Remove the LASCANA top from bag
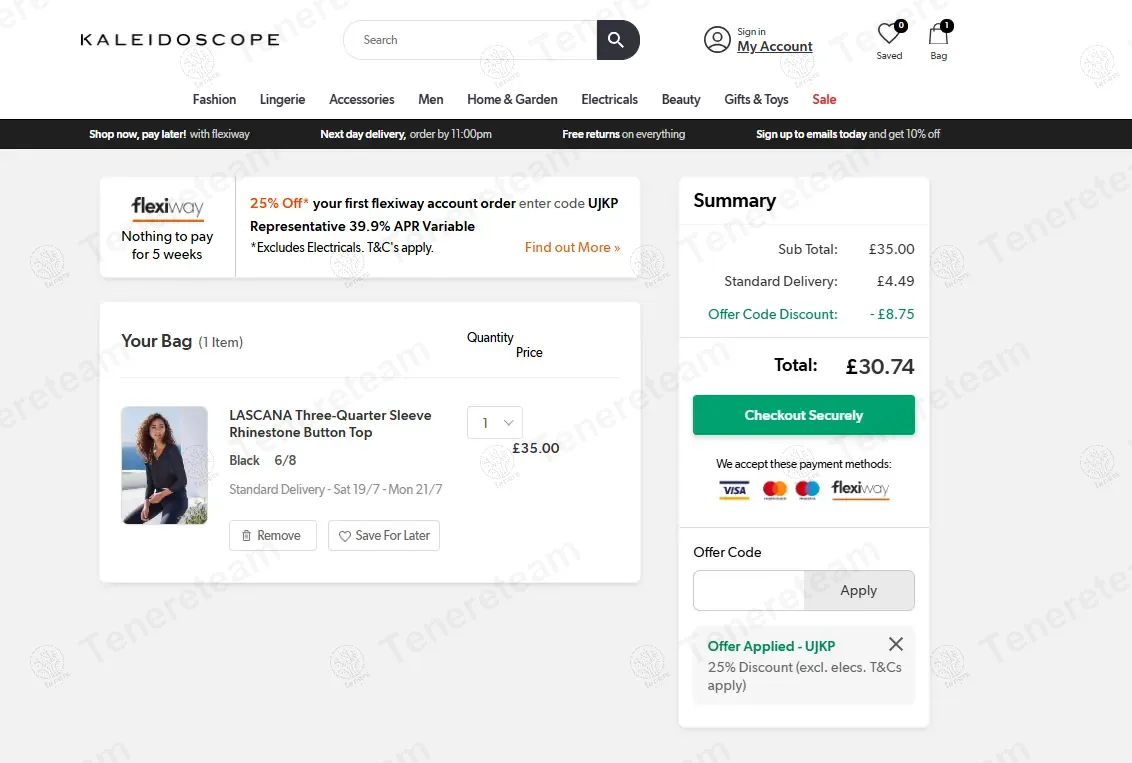1132x763 pixels. (272, 536)
